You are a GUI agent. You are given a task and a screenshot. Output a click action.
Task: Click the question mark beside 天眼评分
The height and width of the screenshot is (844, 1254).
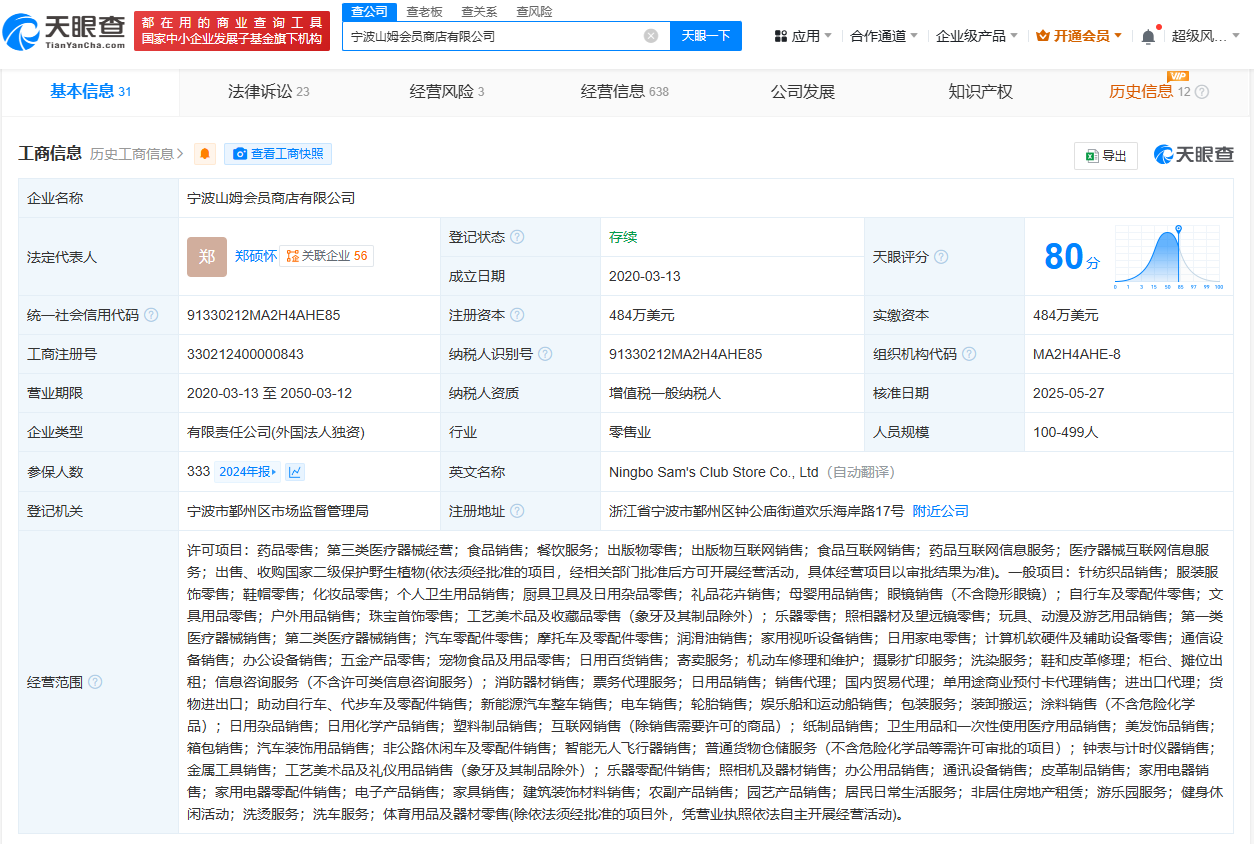941,257
